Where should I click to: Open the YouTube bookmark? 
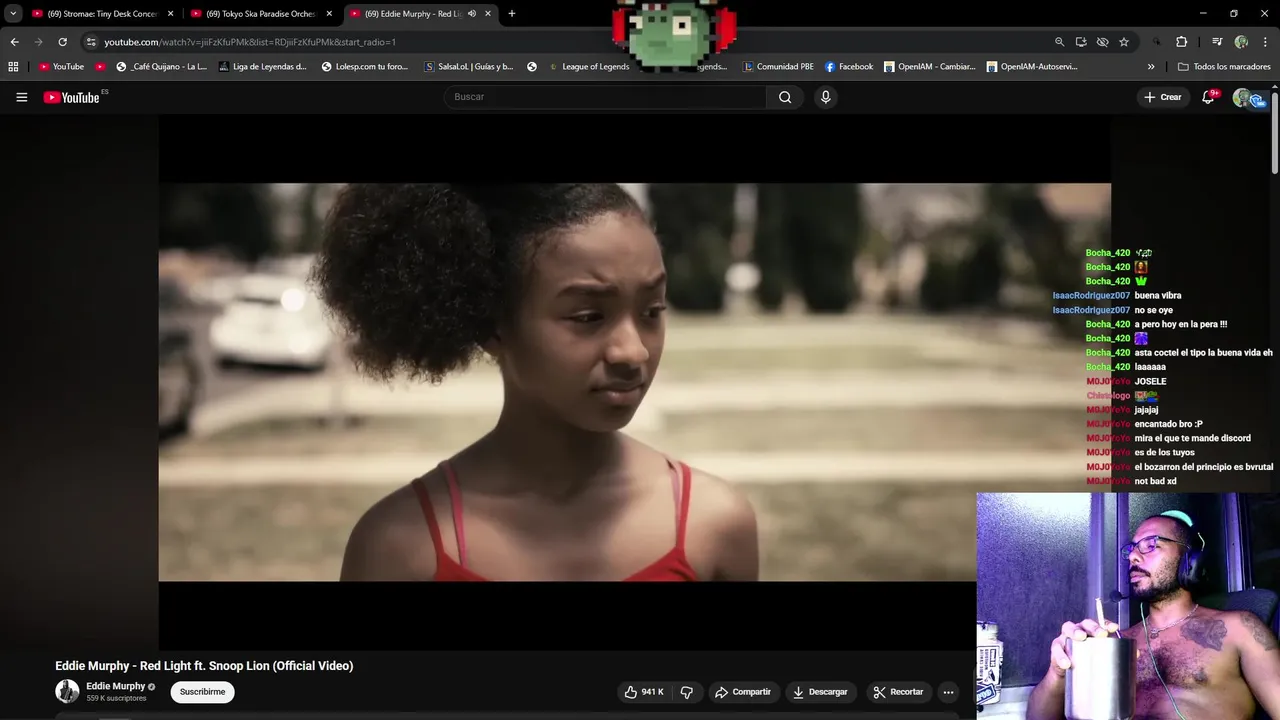point(62,67)
